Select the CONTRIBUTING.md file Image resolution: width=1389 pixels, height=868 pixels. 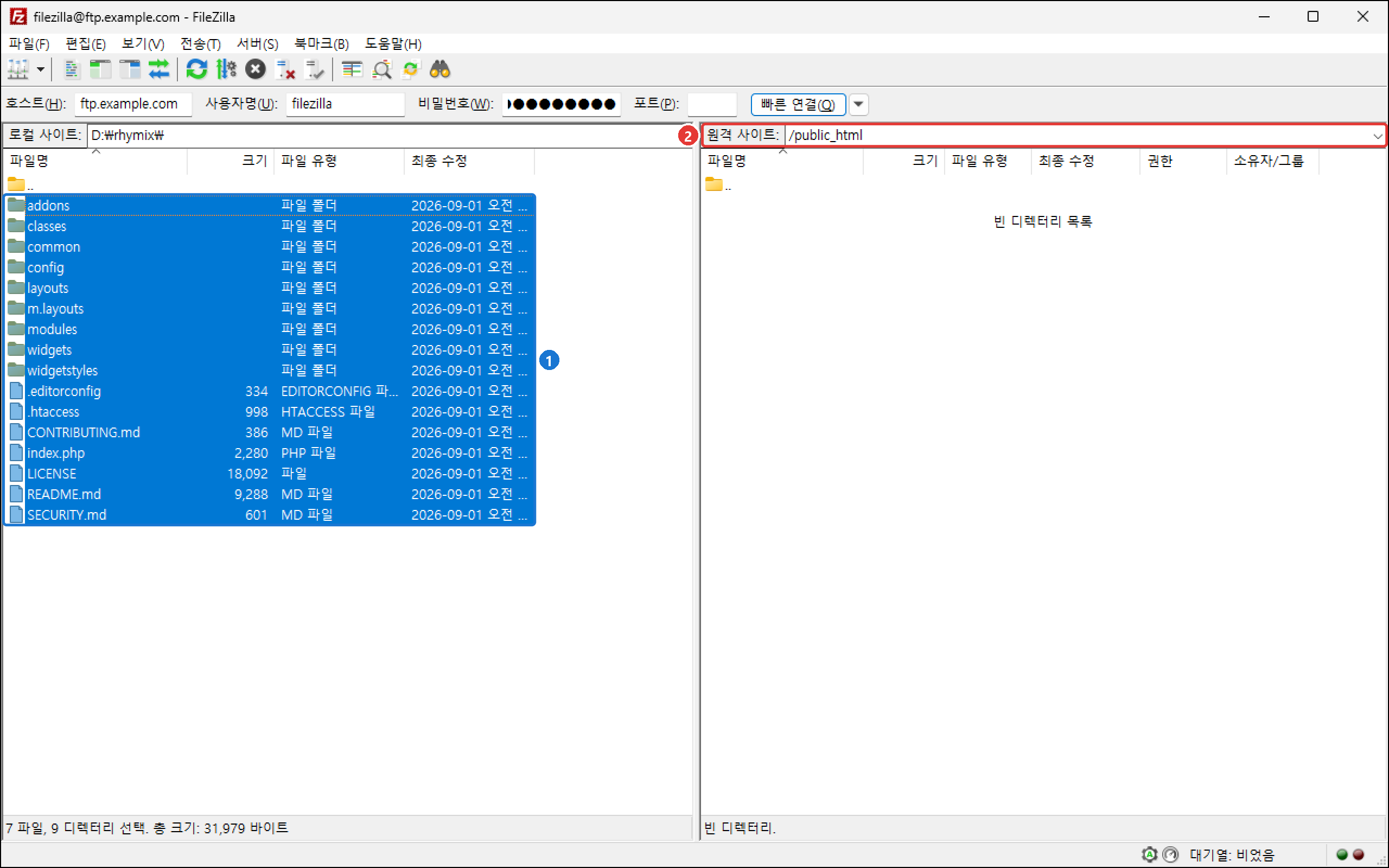click(x=270, y=433)
